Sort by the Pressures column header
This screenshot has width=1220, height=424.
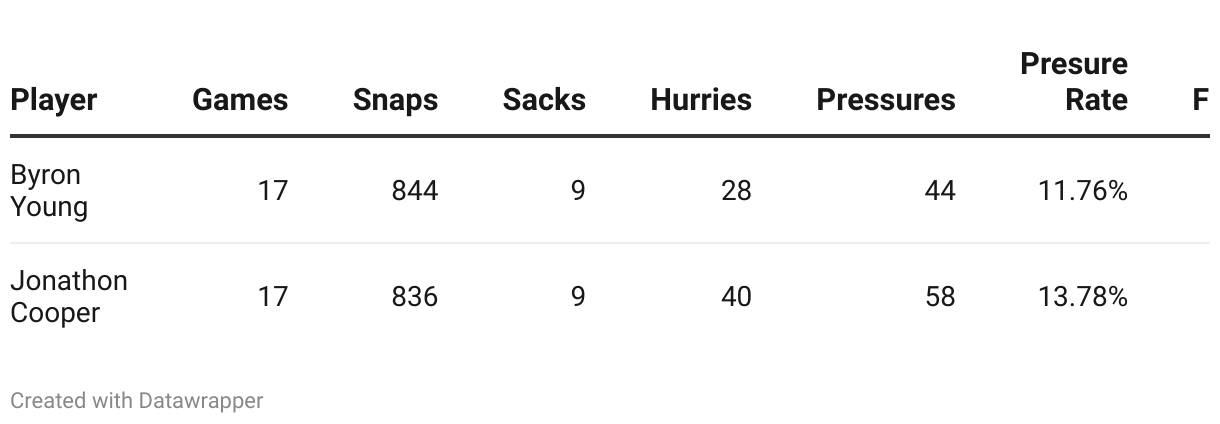coord(886,100)
